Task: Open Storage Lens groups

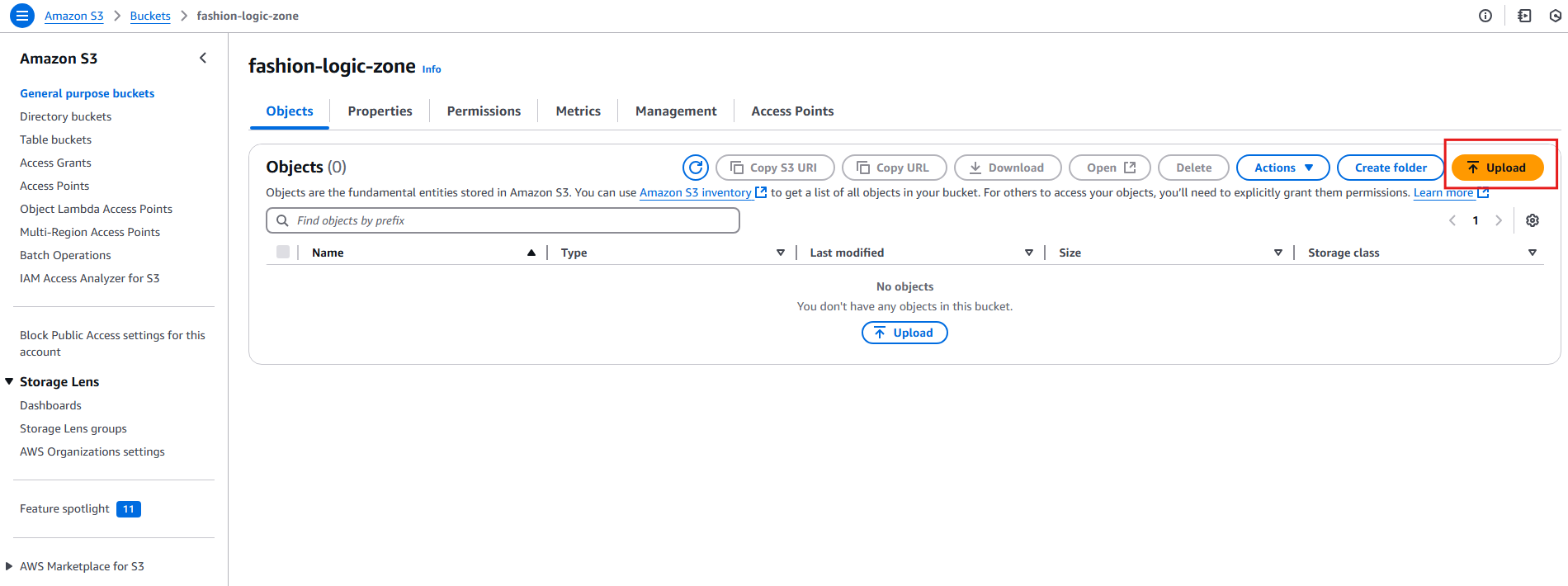Action: 73,428
